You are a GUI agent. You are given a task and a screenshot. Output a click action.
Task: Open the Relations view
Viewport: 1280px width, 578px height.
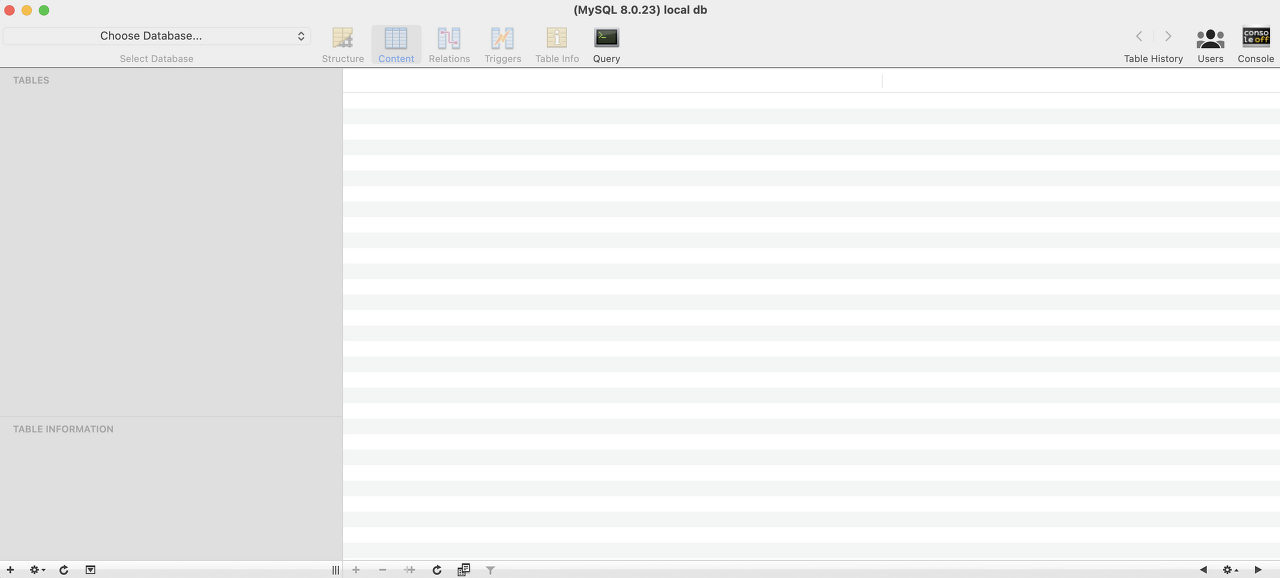[x=449, y=45]
